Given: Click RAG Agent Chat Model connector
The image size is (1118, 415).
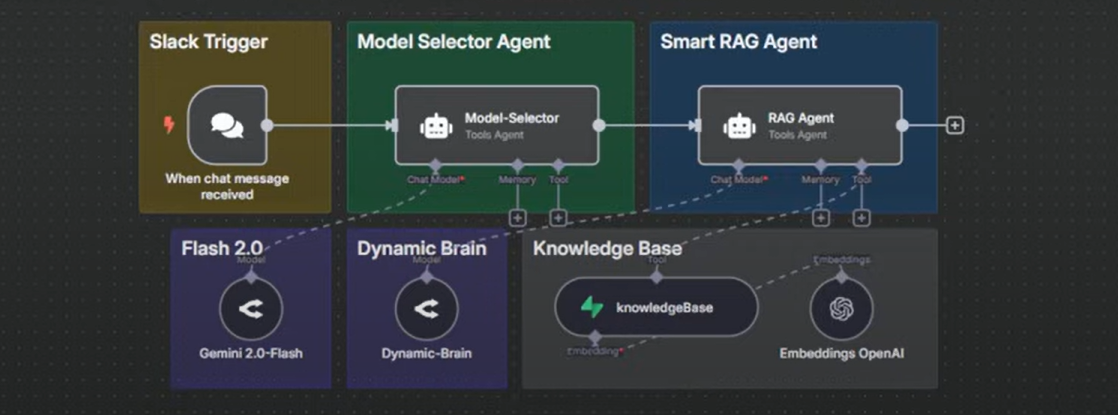Looking at the screenshot, I should tap(739, 165).
